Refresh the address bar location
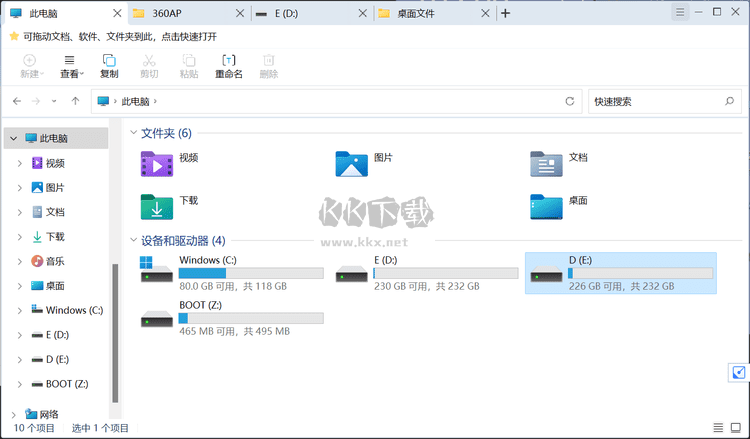 (570, 101)
